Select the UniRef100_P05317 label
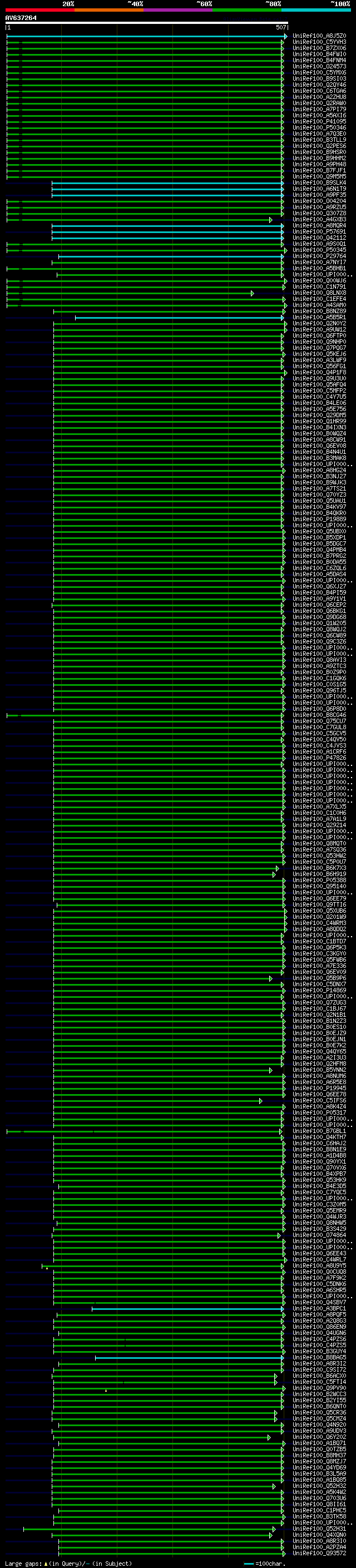356x1568 pixels. pos(319,1112)
